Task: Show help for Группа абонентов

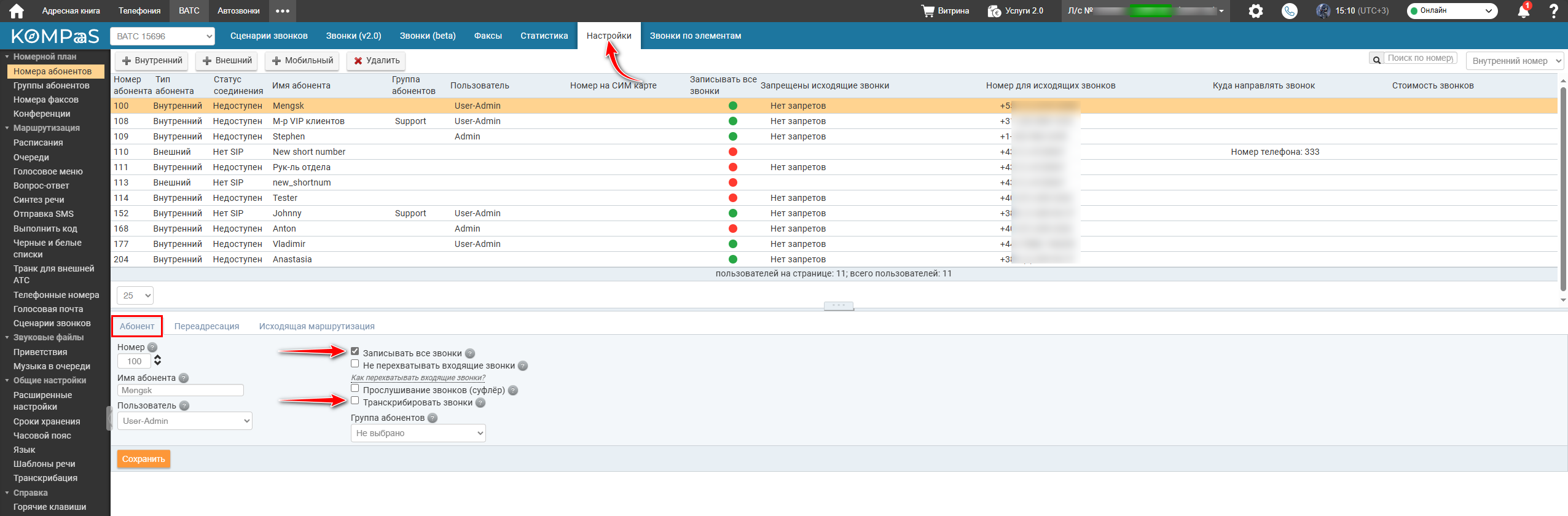Action: point(433,418)
